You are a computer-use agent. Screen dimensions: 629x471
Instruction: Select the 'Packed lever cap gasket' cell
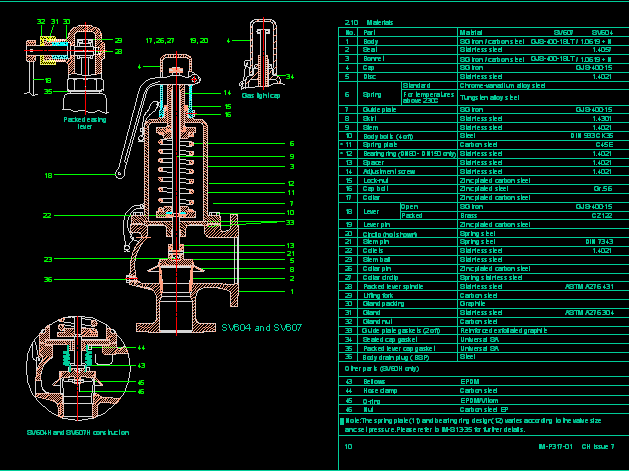coord(399,349)
